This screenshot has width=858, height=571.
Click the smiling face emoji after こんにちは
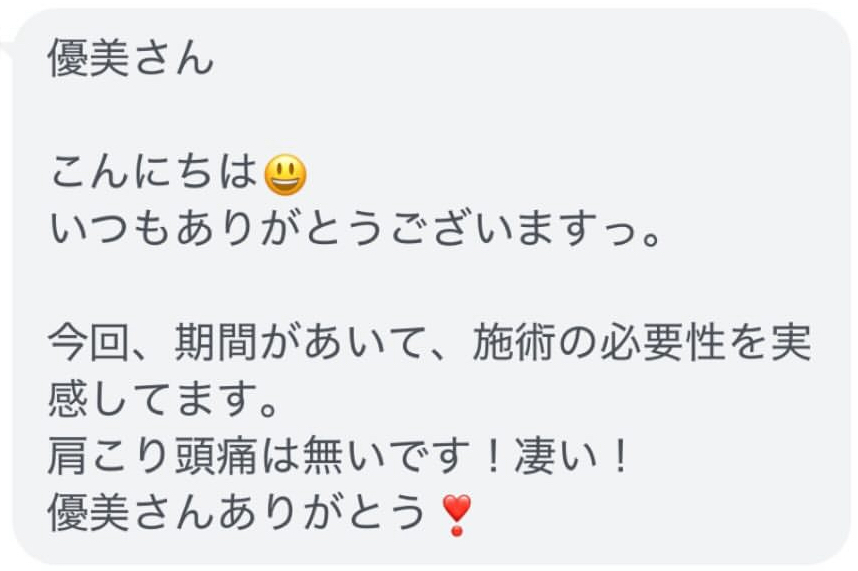[285, 175]
